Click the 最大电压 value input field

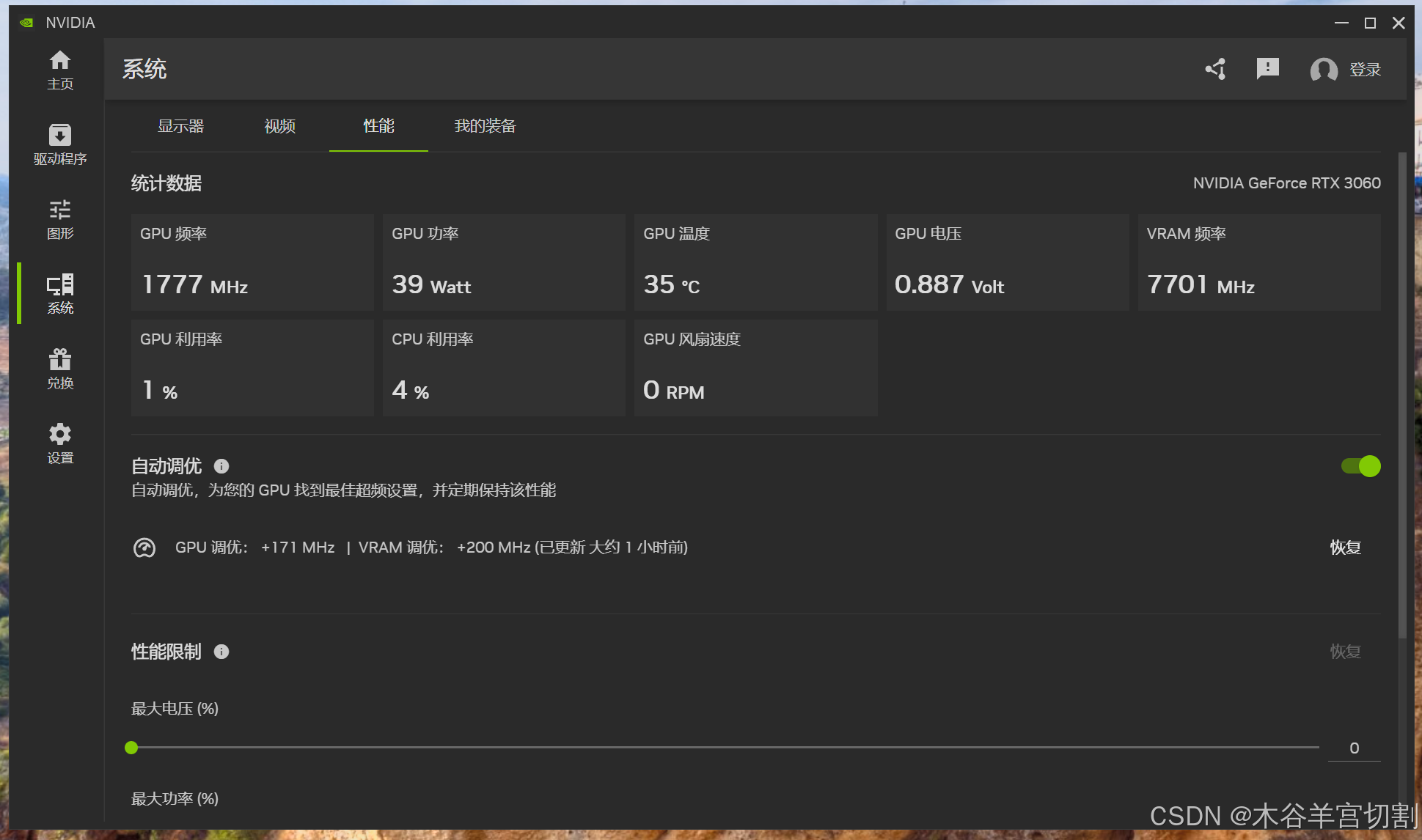tap(1354, 748)
